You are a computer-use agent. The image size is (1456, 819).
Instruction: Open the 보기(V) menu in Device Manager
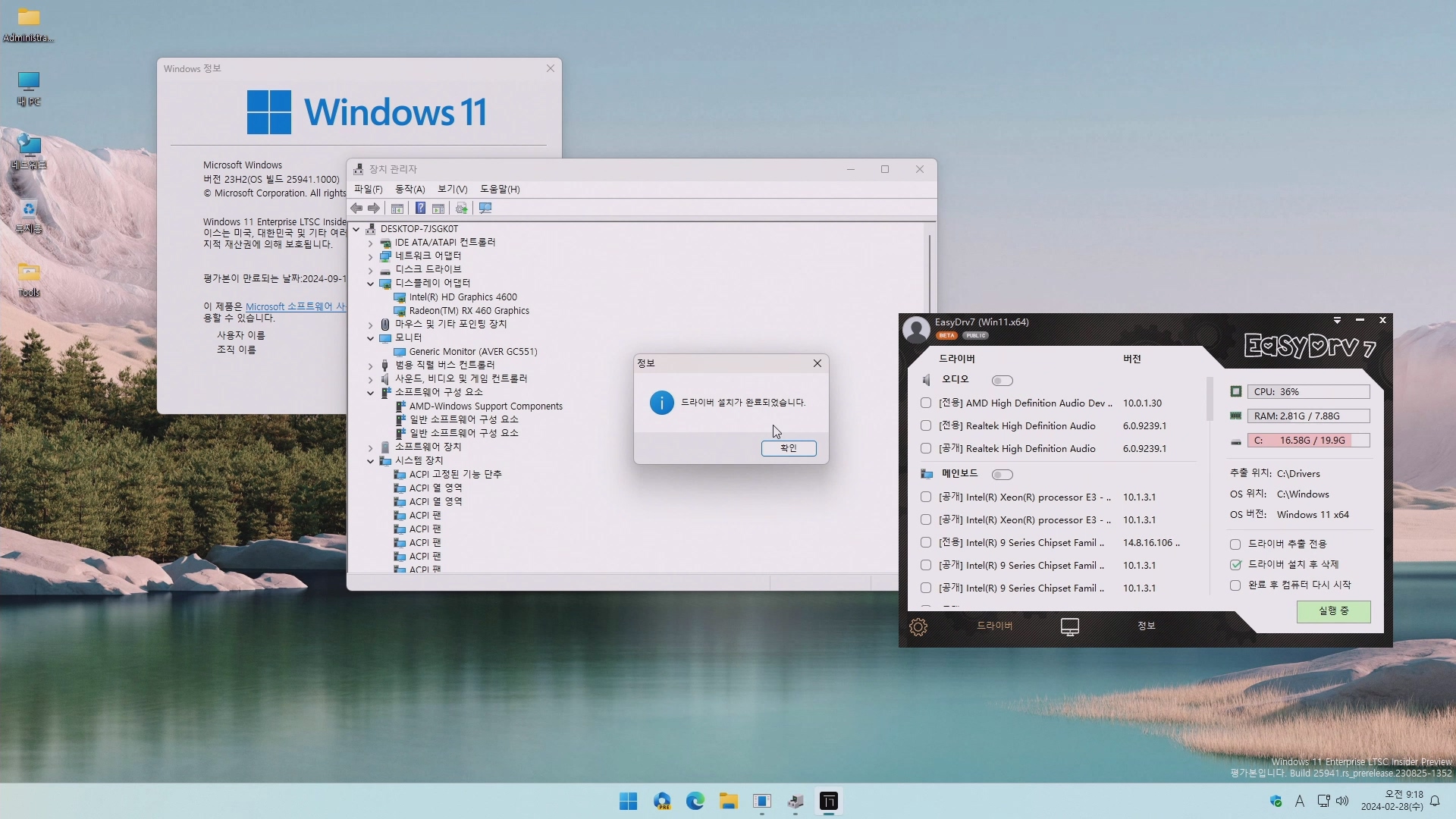[x=452, y=189]
